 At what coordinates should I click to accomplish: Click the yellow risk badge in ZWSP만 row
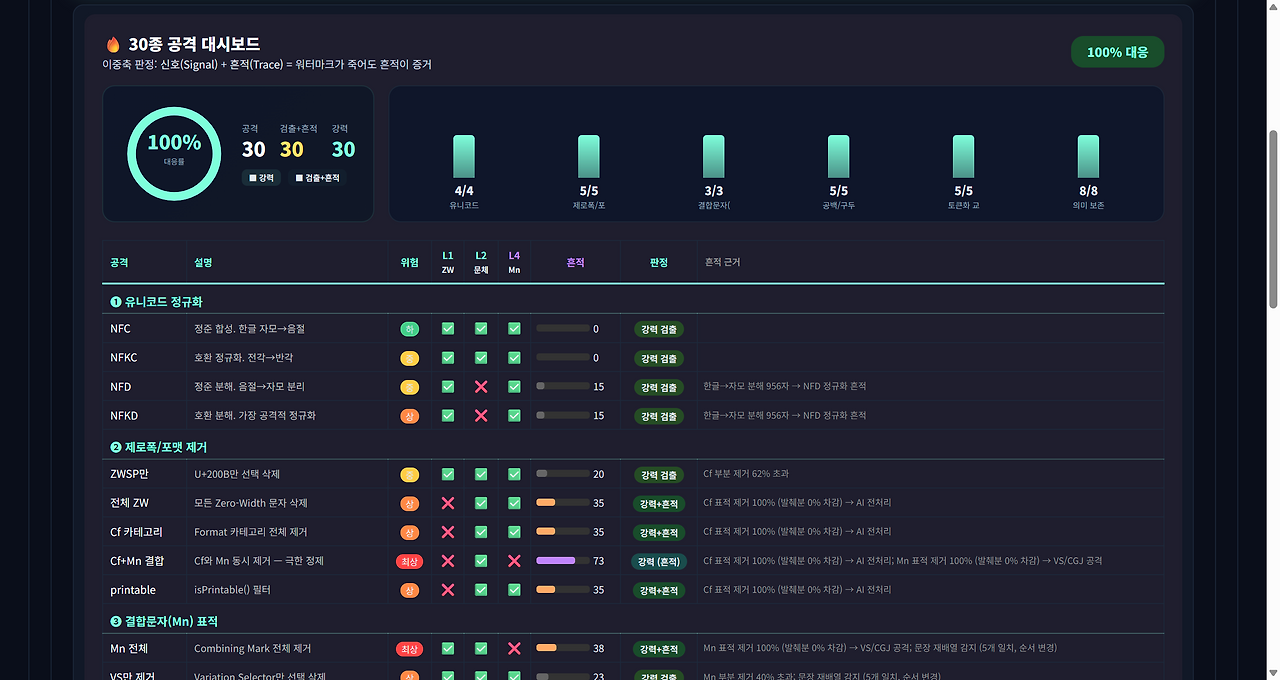pyautogui.click(x=409, y=474)
